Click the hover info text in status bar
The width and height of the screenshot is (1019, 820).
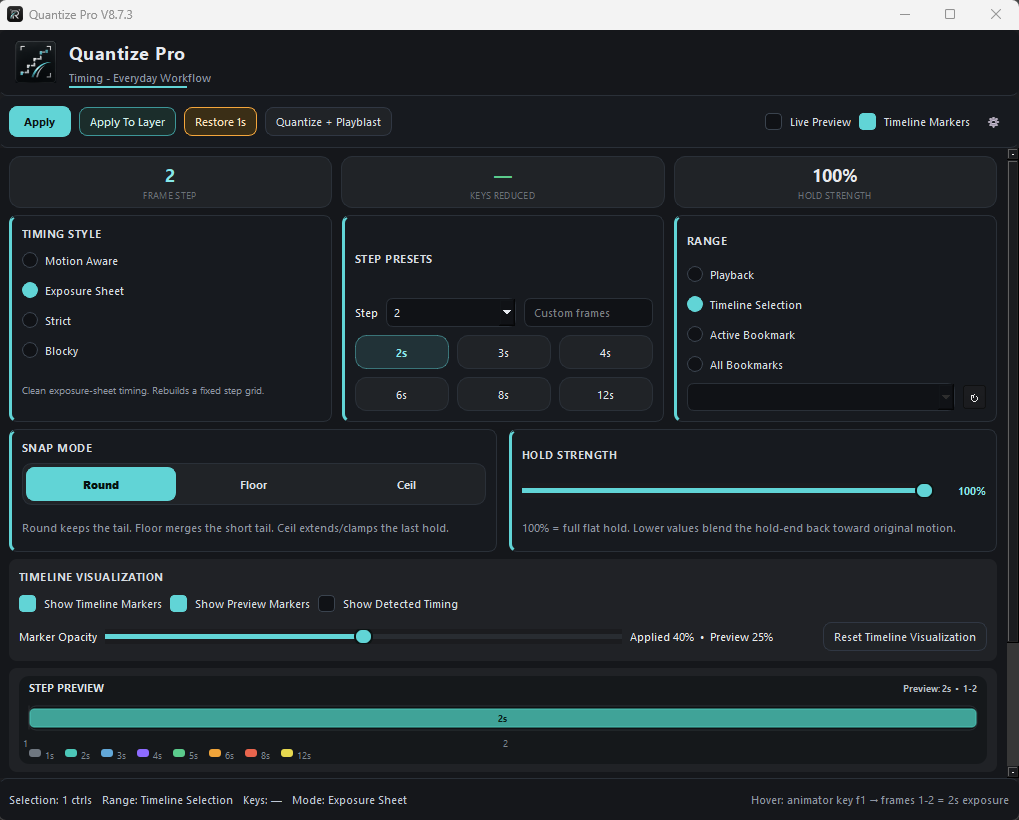pyautogui.click(x=880, y=800)
